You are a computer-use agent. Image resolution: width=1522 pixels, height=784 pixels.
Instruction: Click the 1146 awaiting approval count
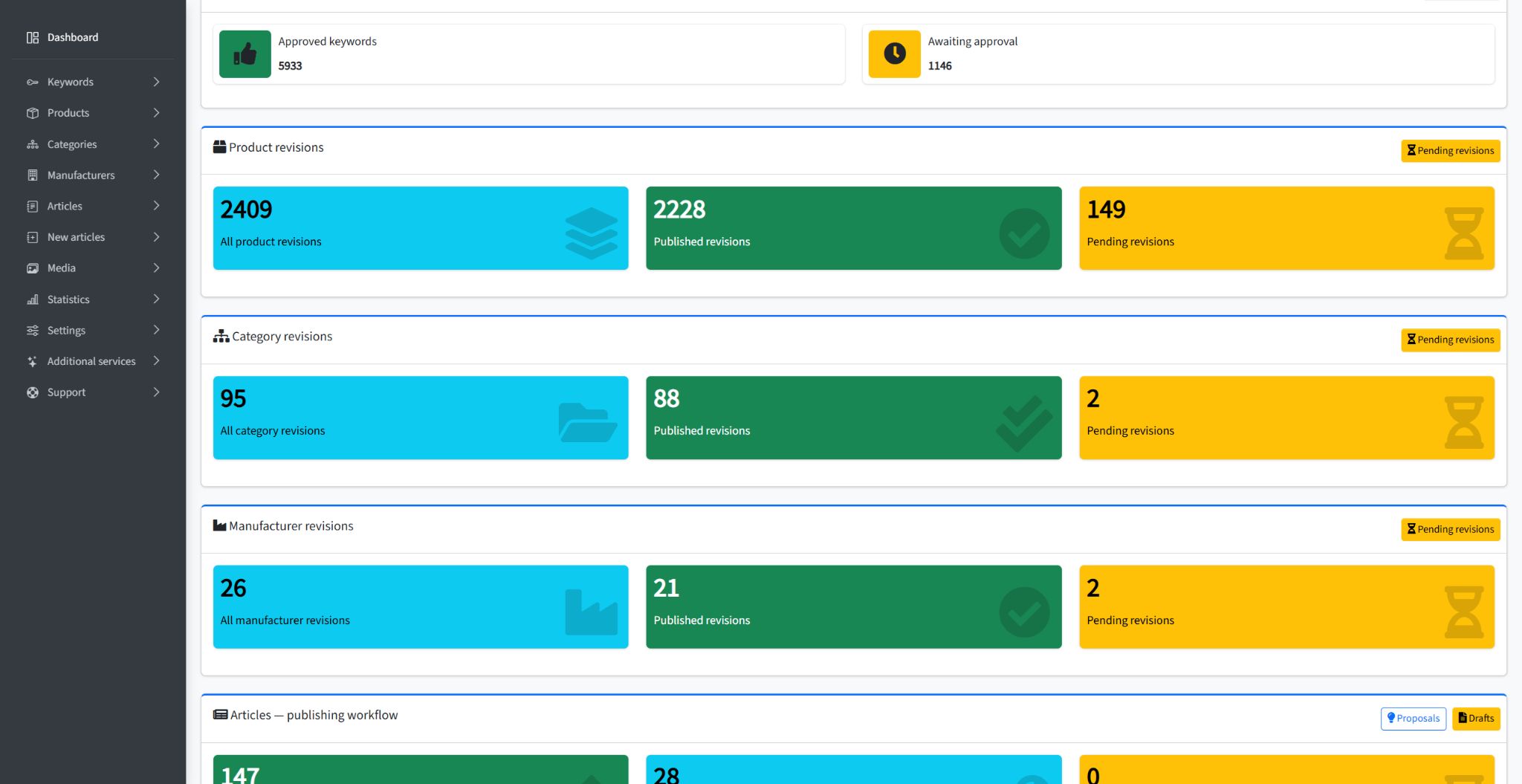pos(939,65)
